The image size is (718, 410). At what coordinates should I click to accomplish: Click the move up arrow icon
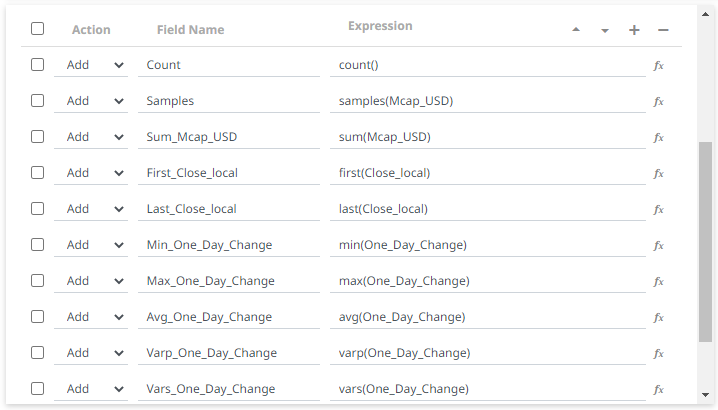click(576, 30)
